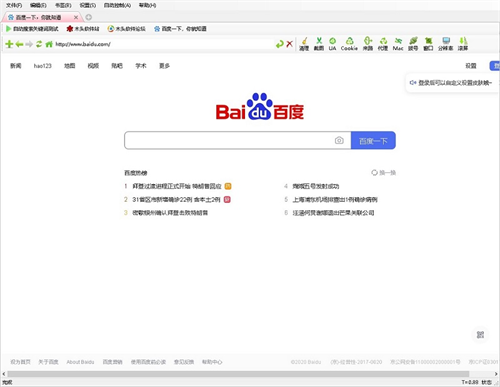The image size is (500, 387).
Task: Click the 关于百度 footer link
Action: pos(48,362)
